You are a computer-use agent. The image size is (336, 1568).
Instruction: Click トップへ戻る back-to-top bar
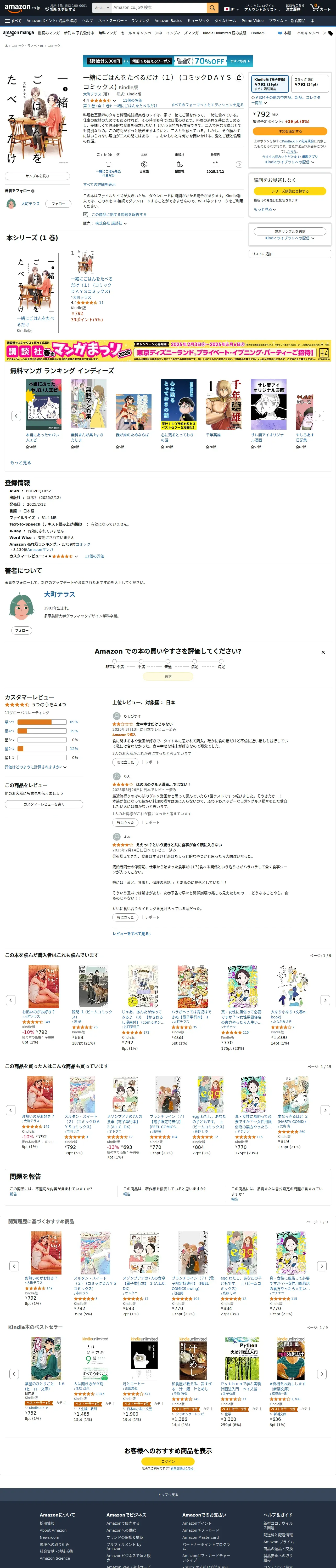click(x=168, y=1494)
